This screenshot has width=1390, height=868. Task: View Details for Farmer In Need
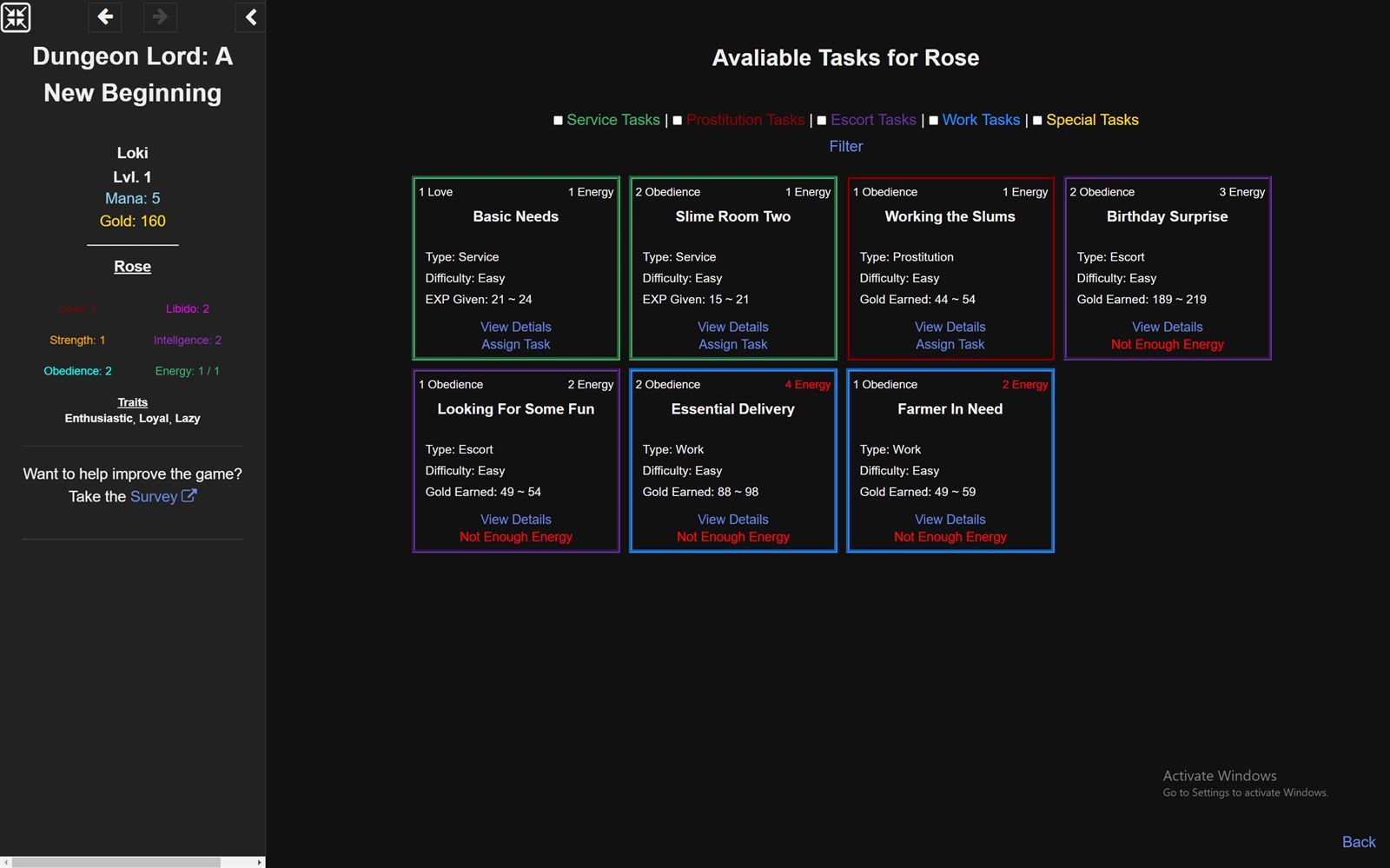(x=950, y=520)
